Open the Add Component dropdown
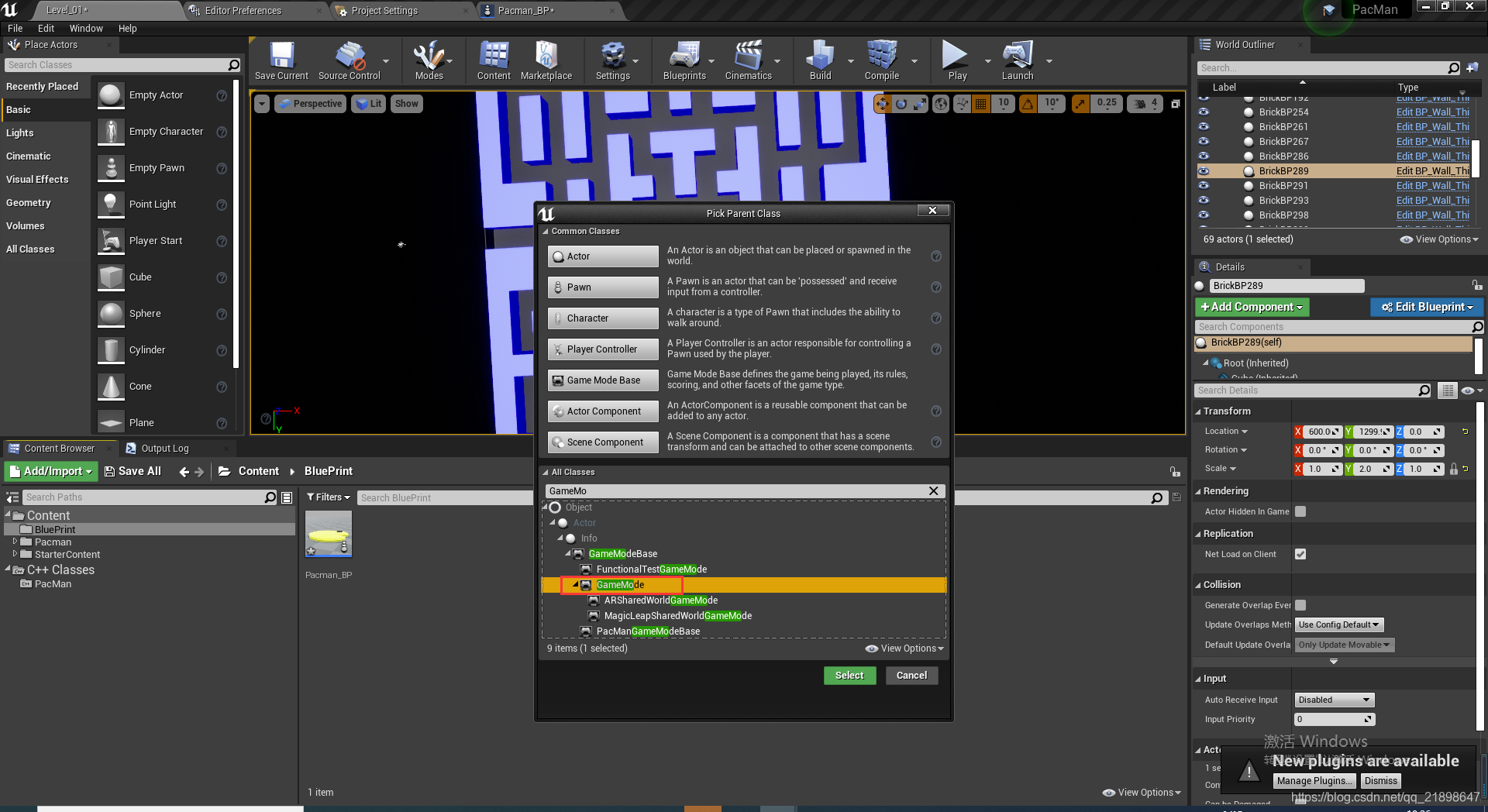Viewport: 1488px width, 812px height. [1252, 308]
